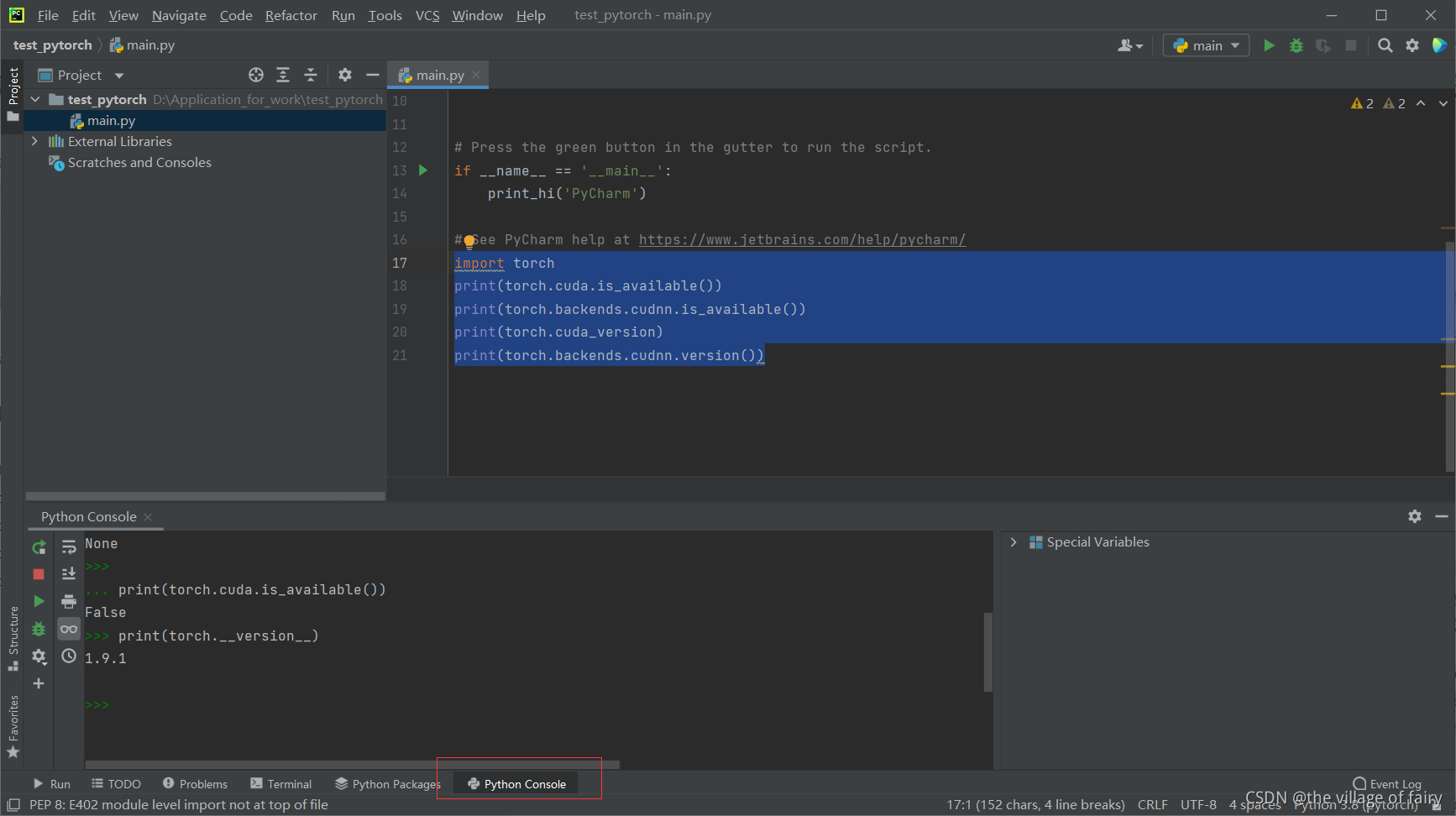The width and height of the screenshot is (1456, 816).
Task: Open the Terminal tool window
Action: (x=281, y=784)
